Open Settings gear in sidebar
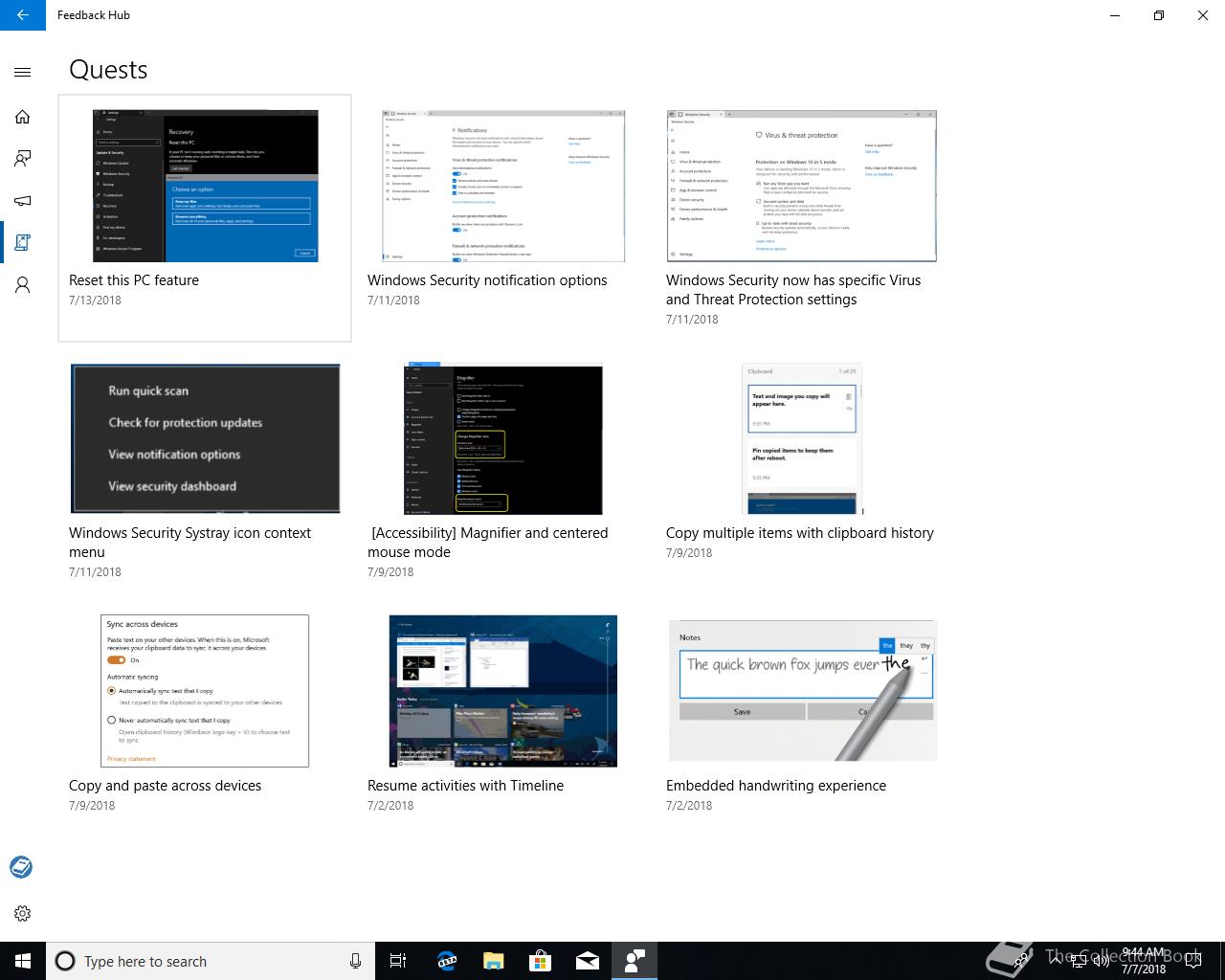Screen dimensions: 1225x980 [x=23, y=914]
